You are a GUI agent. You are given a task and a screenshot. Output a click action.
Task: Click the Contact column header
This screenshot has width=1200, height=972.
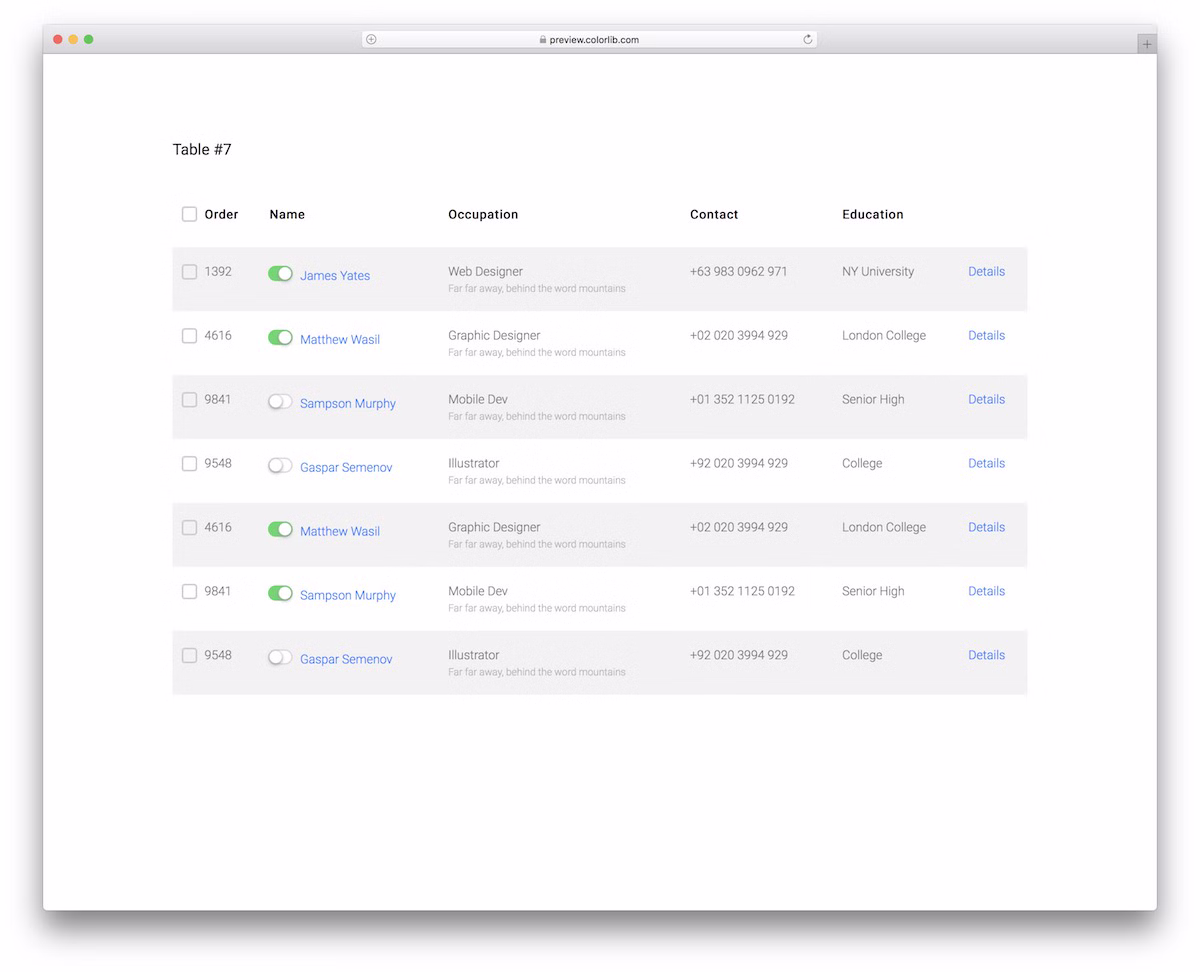(x=714, y=215)
